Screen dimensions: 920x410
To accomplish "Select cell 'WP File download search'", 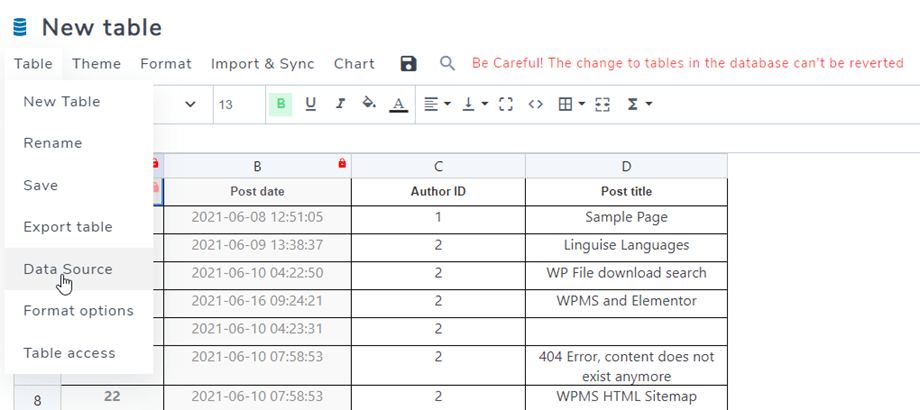I will pos(626,275).
